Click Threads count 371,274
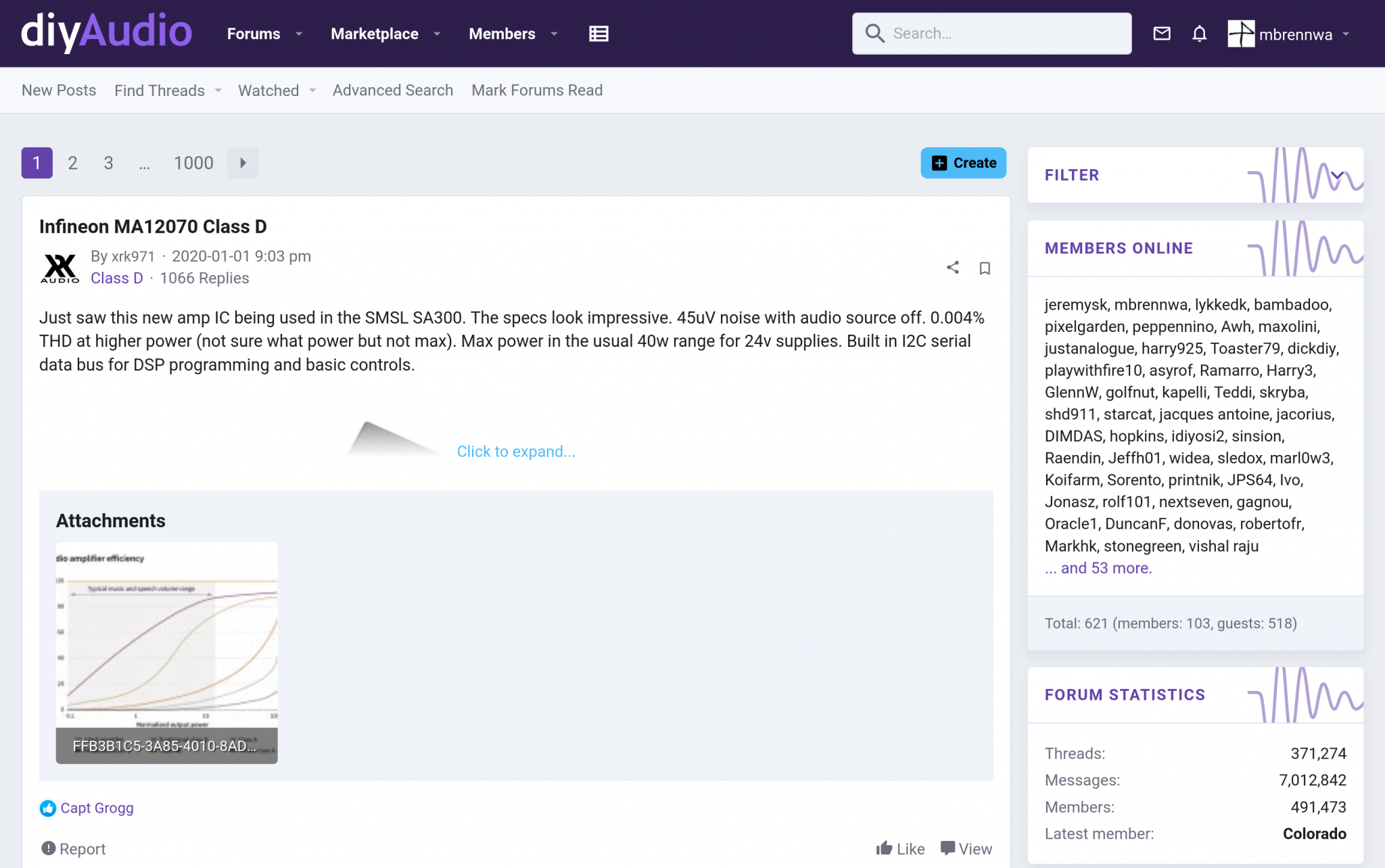Viewport: 1385px width, 868px height. click(1318, 753)
